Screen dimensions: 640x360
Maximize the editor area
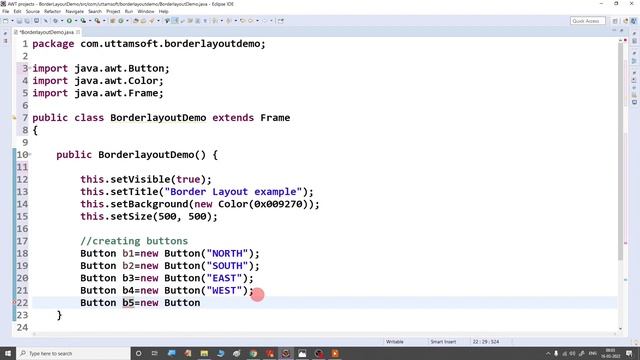(x=622, y=31)
